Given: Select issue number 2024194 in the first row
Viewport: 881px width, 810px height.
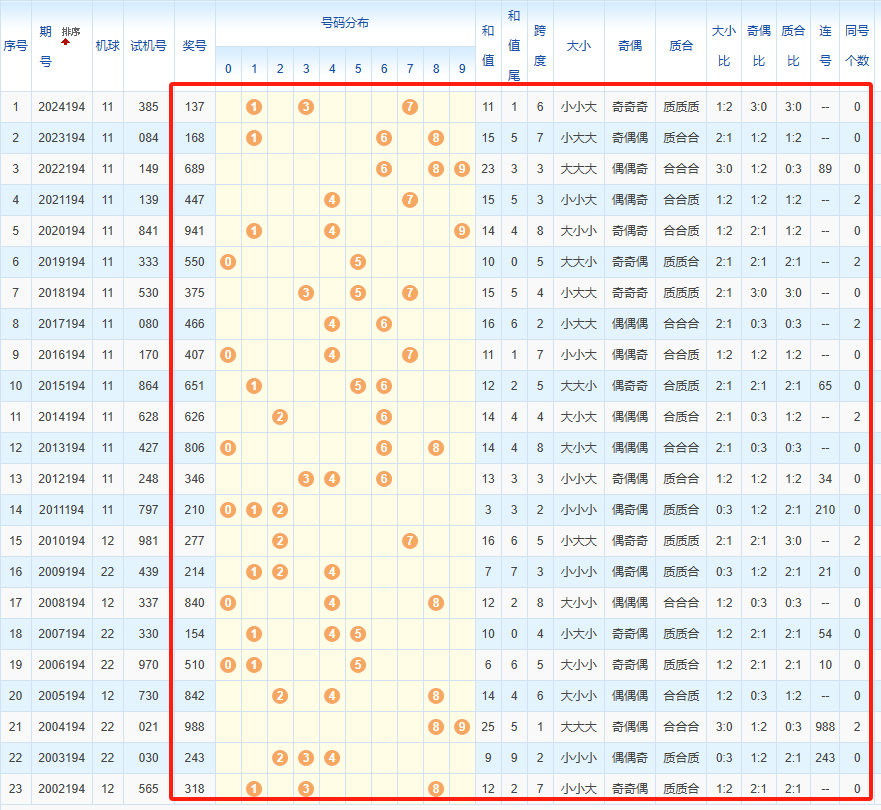Looking at the screenshot, I should click(x=62, y=107).
